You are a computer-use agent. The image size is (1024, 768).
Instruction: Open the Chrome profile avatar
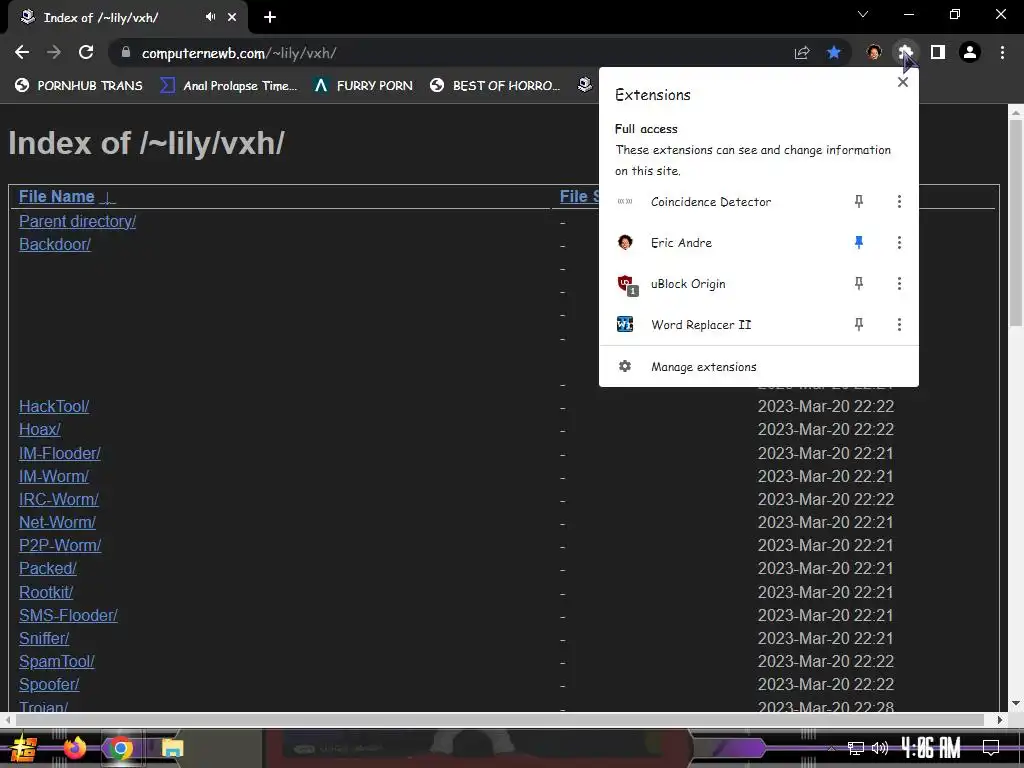(x=970, y=52)
